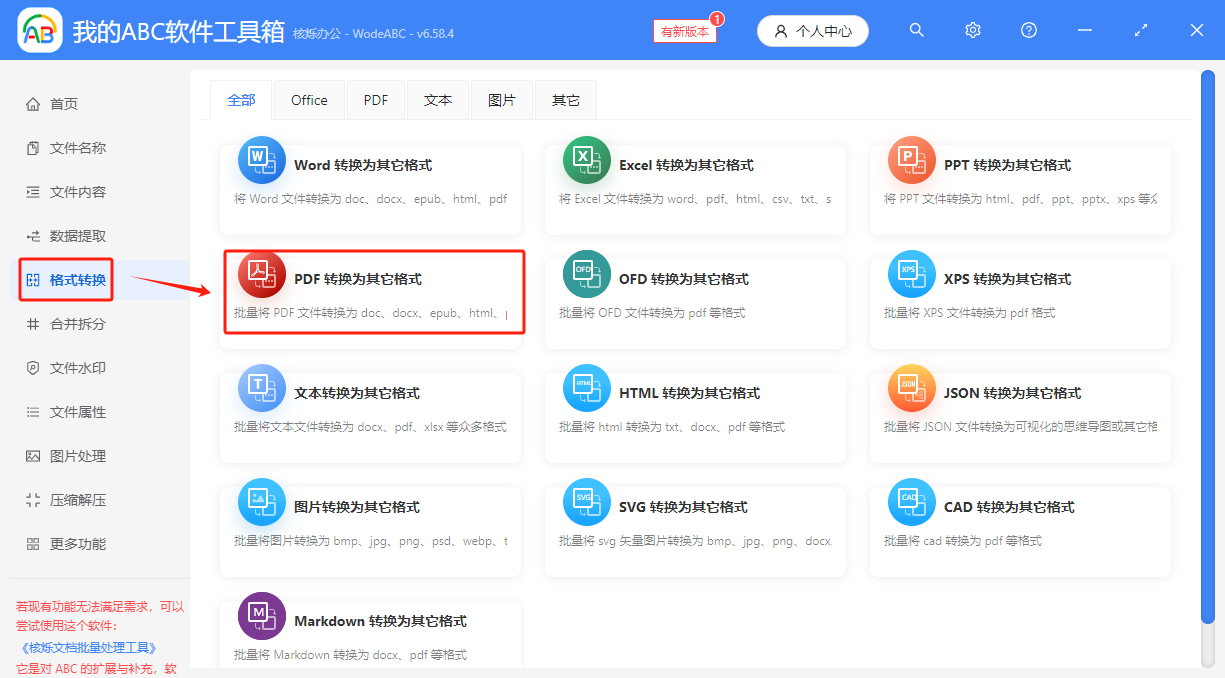Open the Excel conversion tool icon
The height and width of the screenshot is (678, 1225).
[586, 160]
